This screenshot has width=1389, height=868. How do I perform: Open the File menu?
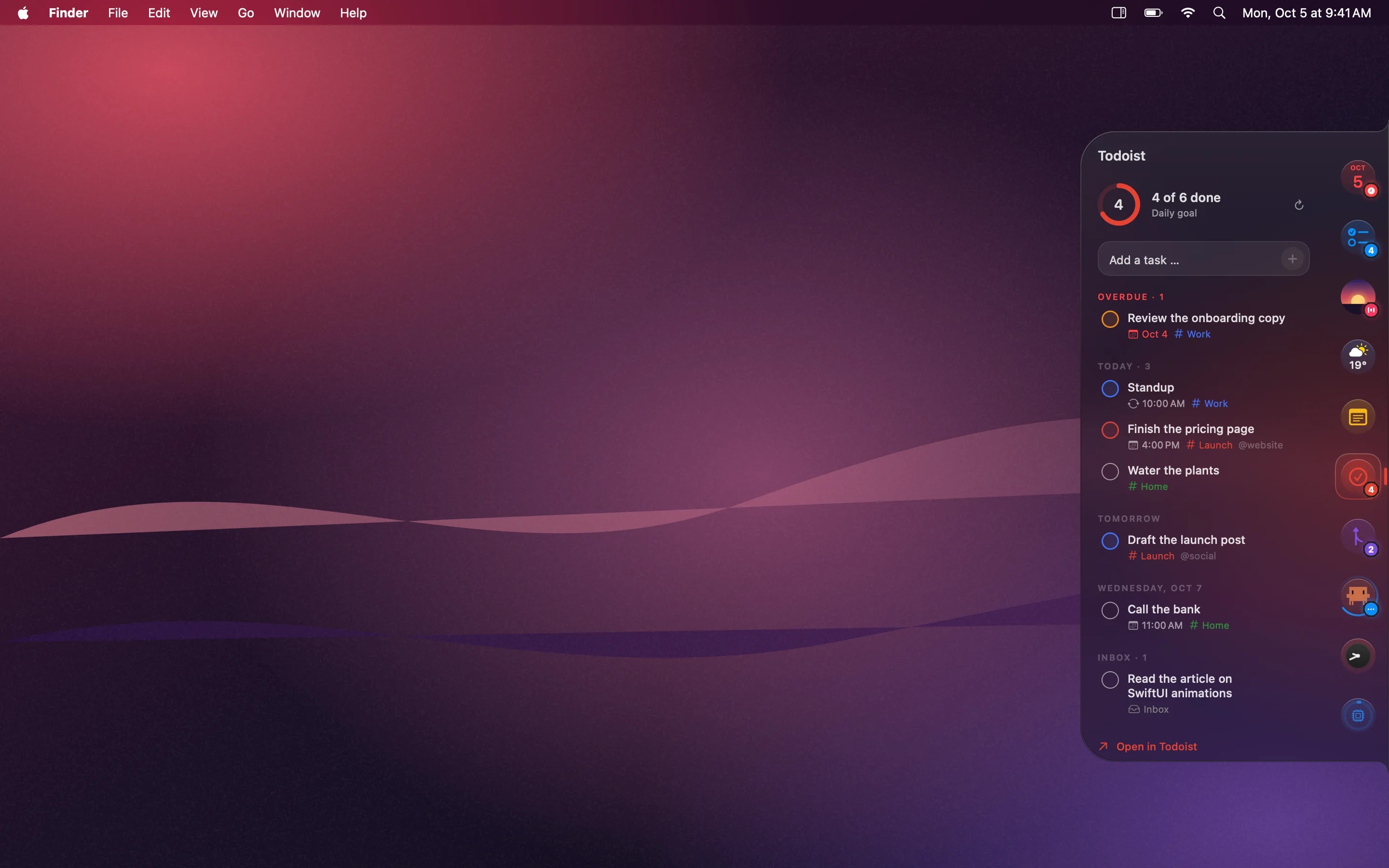pos(118,13)
